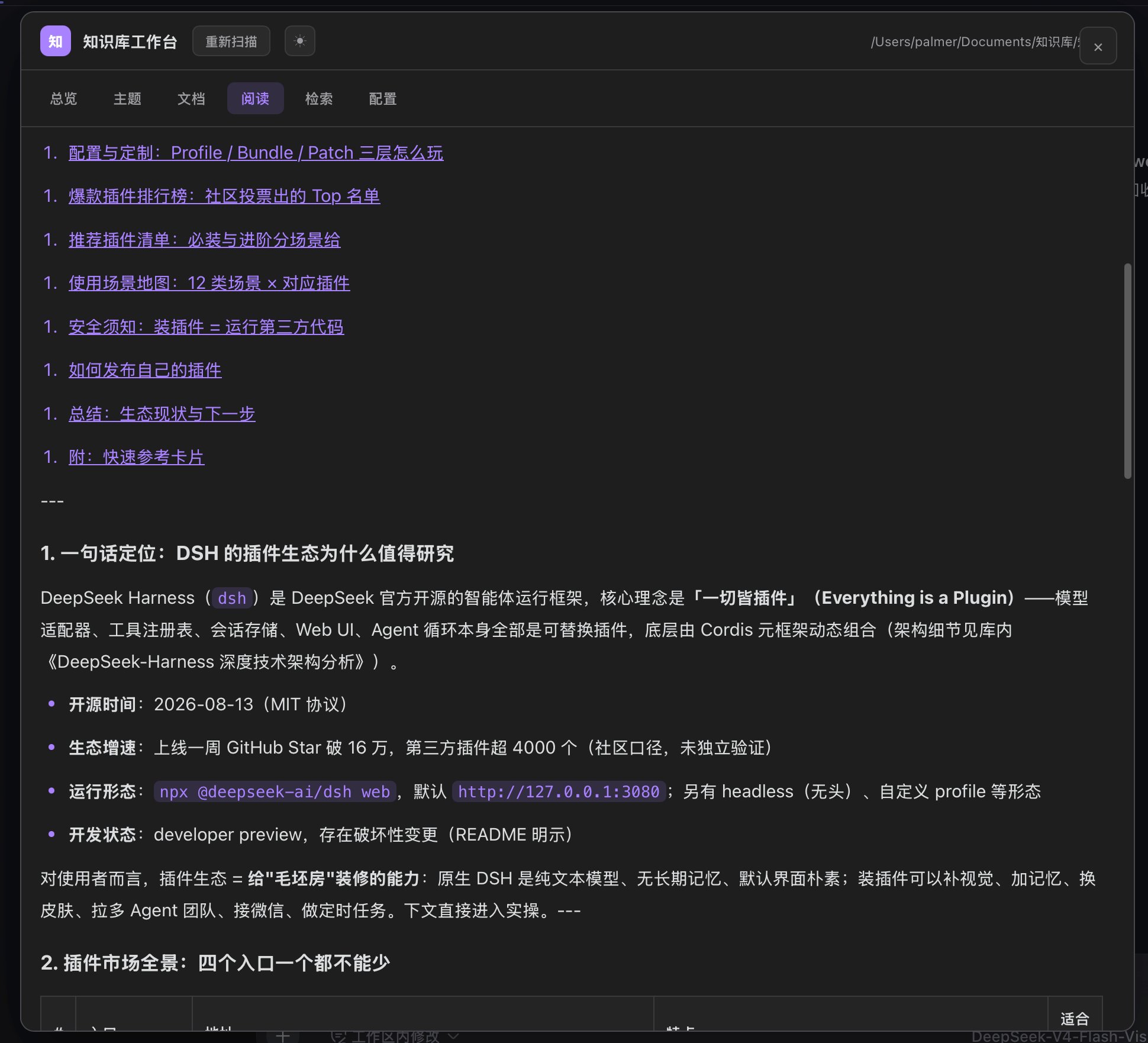Click code npx @deepseek-ai/dsh web
The height and width of the screenshot is (1043, 1148).
point(275,791)
